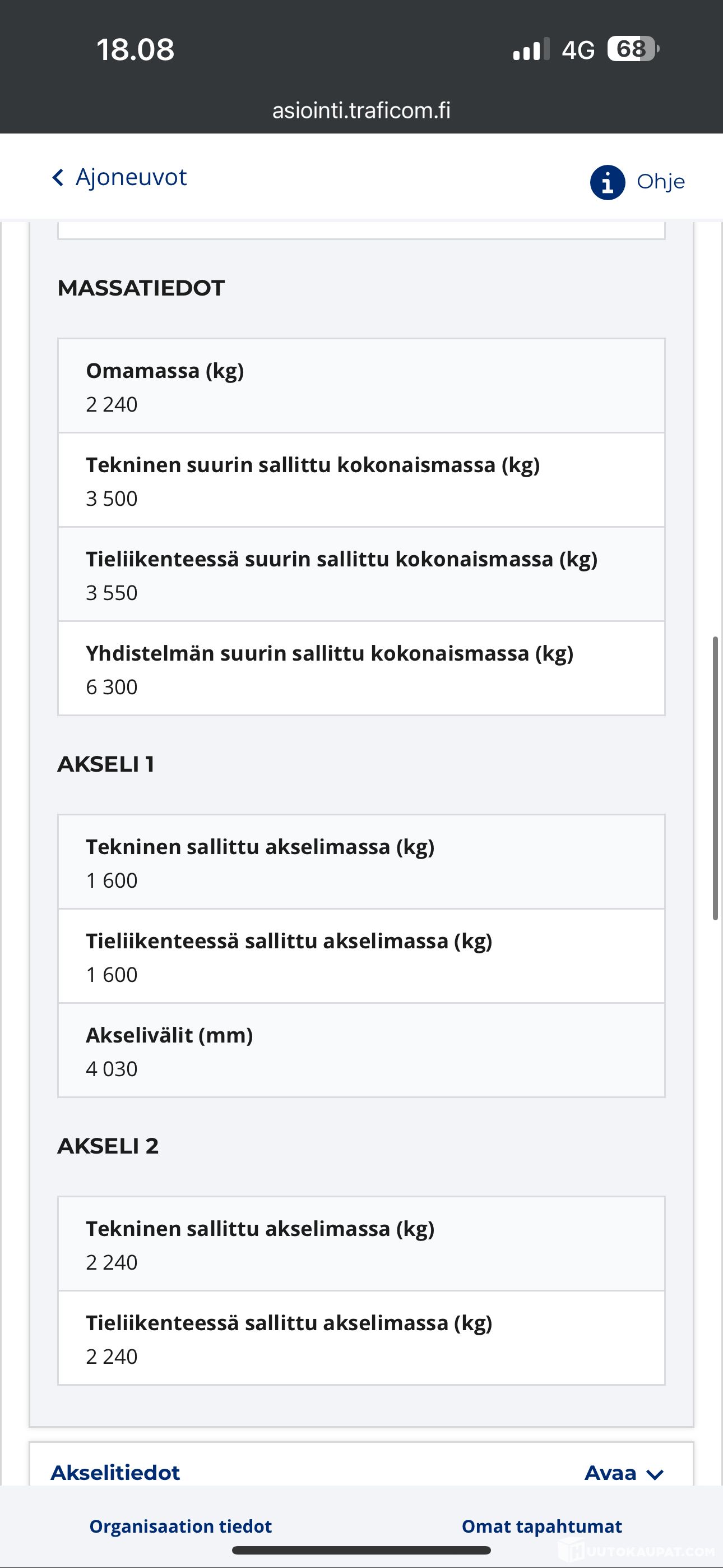Tap the 4G network indicator
Screen dimensions: 723x1568
[x=577, y=50]
